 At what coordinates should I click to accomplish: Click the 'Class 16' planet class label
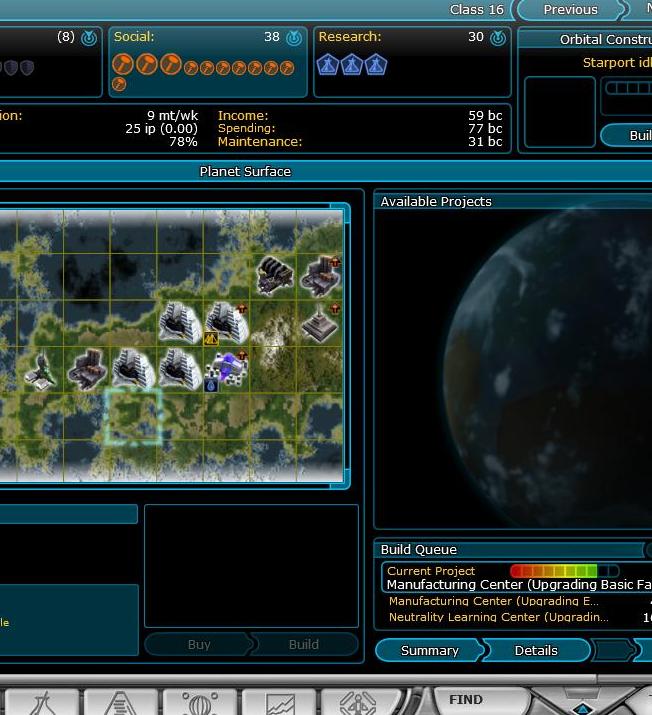(x=476, y=10)
